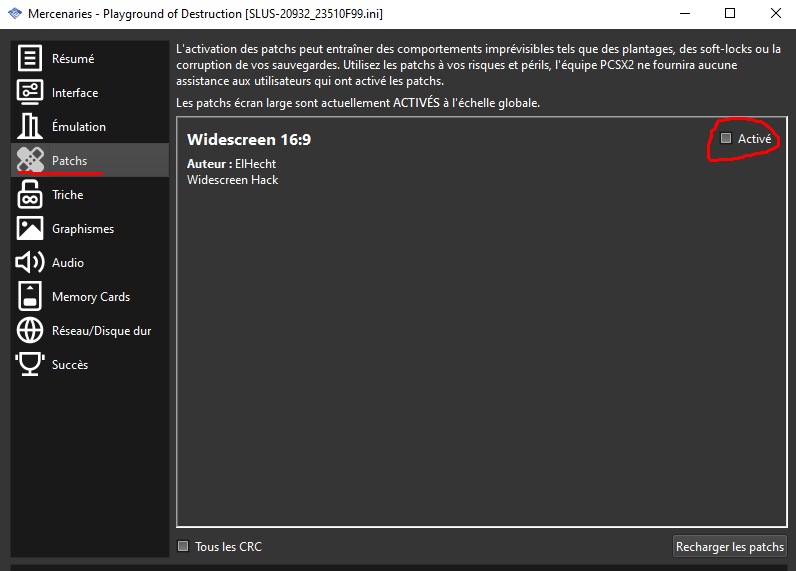Viewport: 796px width, 571px height.
Task: Click Recharger les patchs button
Action: pyautogui.click(x=729, y=547)
